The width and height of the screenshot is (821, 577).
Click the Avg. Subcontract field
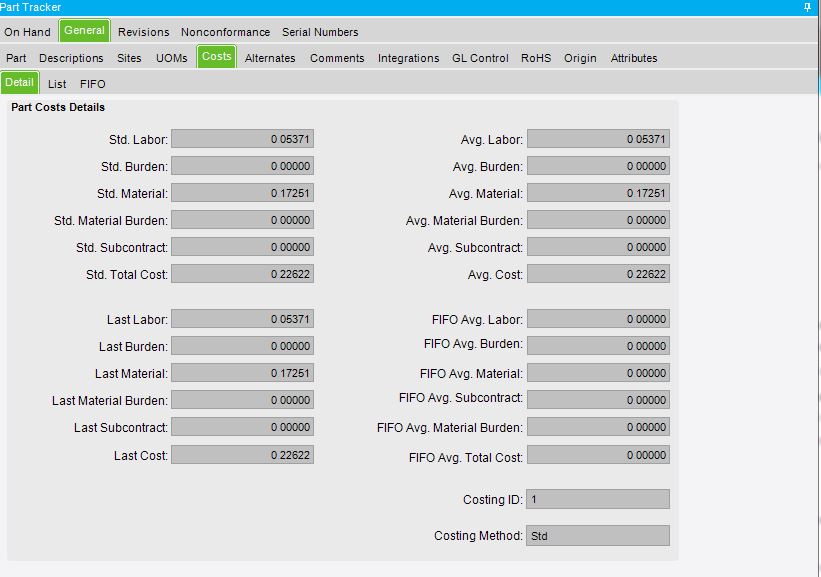tap(598, 247)
